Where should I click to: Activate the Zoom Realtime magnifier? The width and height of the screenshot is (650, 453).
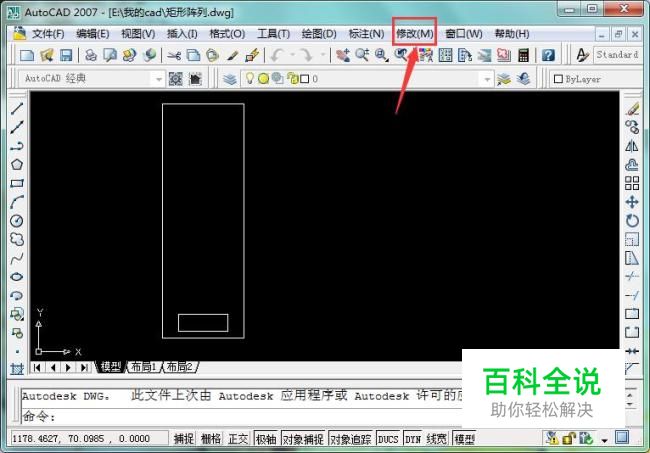pos(362,55)
